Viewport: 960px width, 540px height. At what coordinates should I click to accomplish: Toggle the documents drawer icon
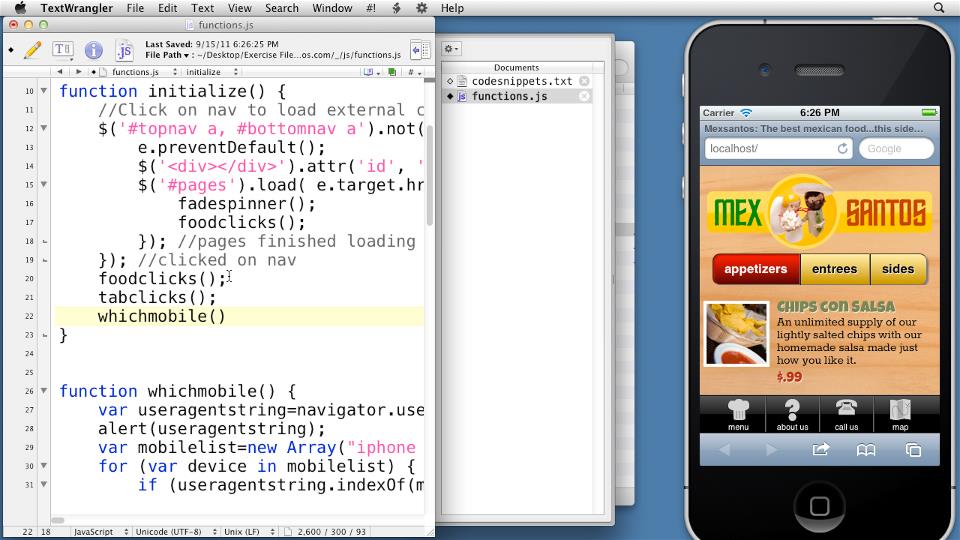(x=421, y=50)
